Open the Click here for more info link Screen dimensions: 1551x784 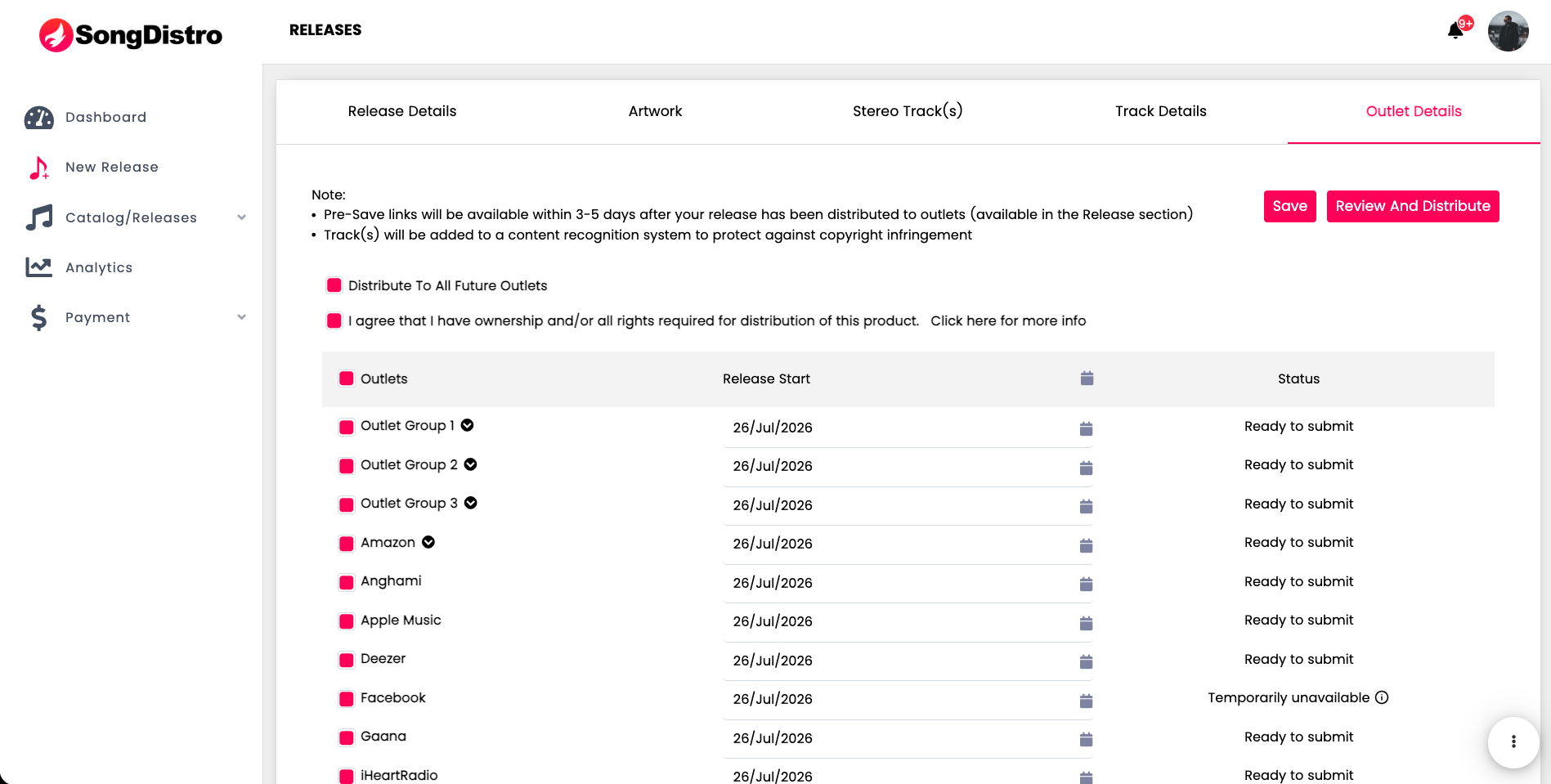(1008, 320)
